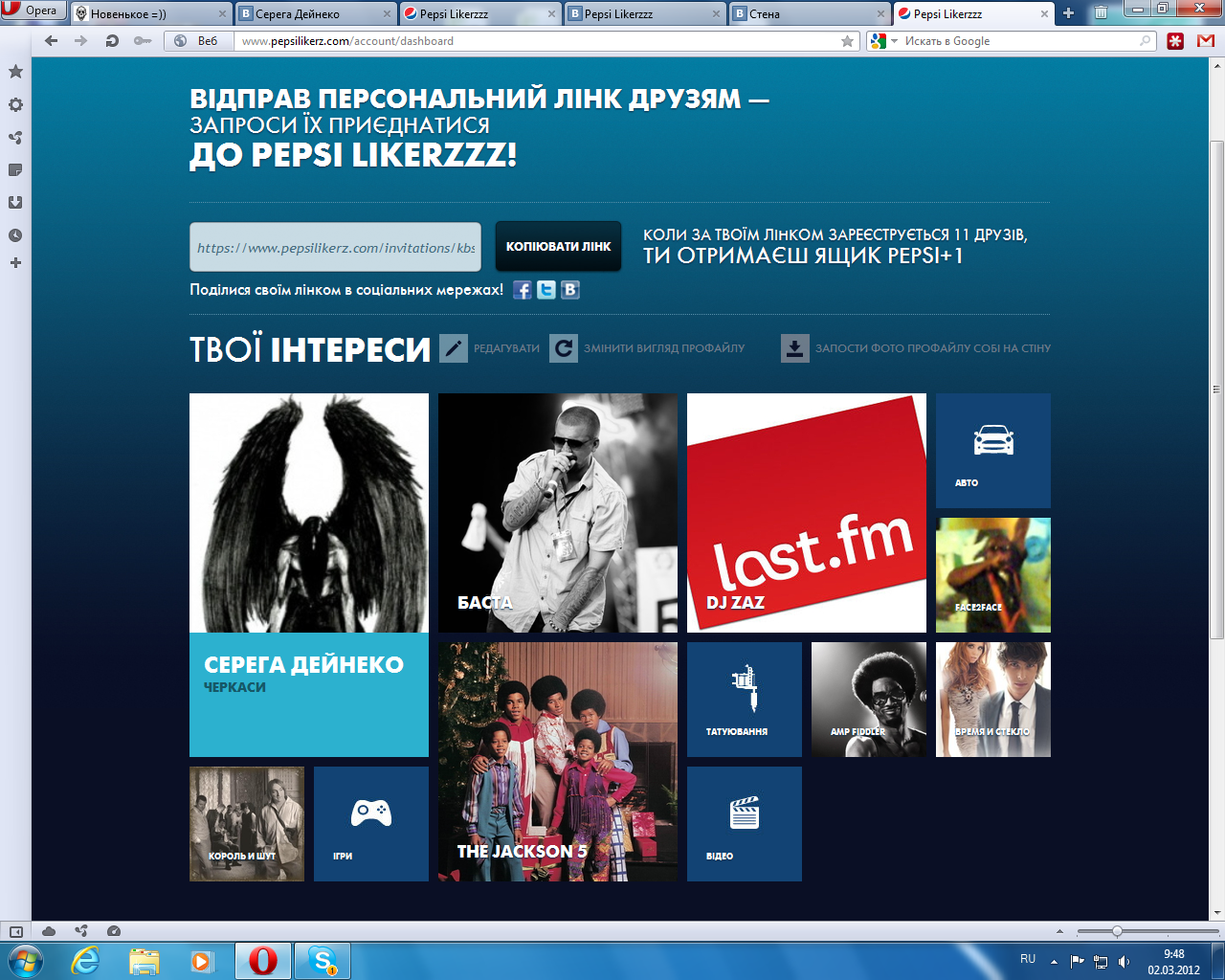Open Opera Turbo status icon
This screenshot has width=1225, height=980.
(x=114, y=931)
